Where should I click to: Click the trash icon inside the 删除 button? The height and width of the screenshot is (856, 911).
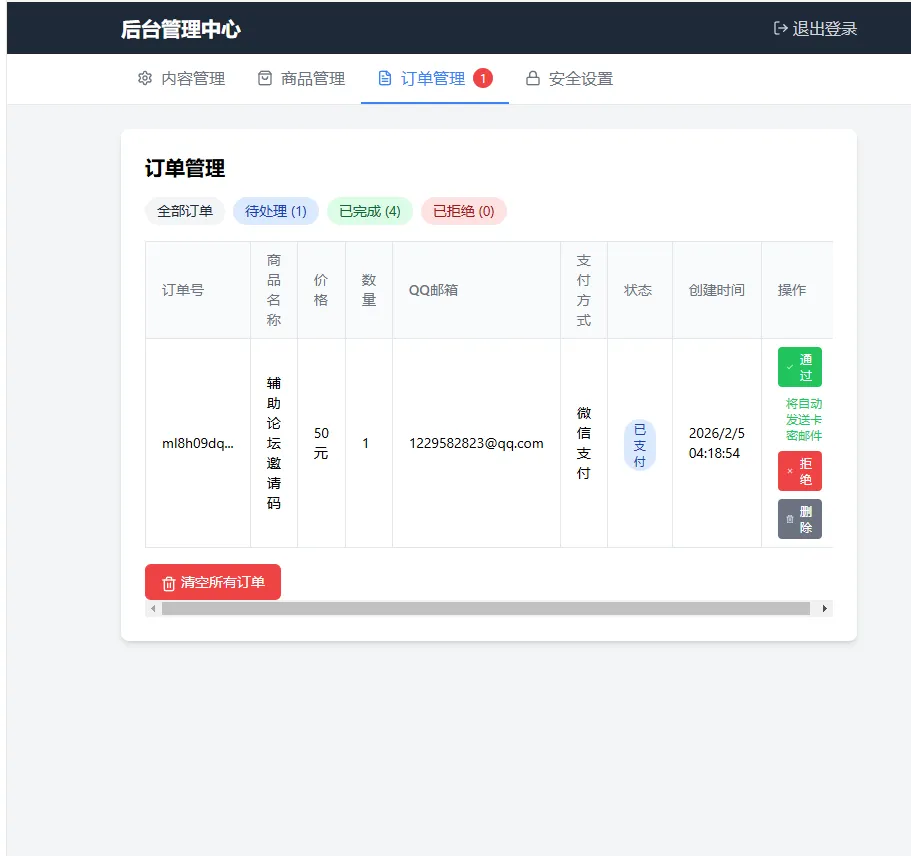tap(790, 519)
